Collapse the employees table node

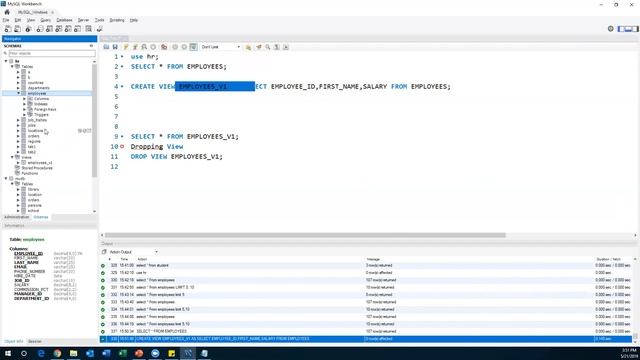point(18,93)
